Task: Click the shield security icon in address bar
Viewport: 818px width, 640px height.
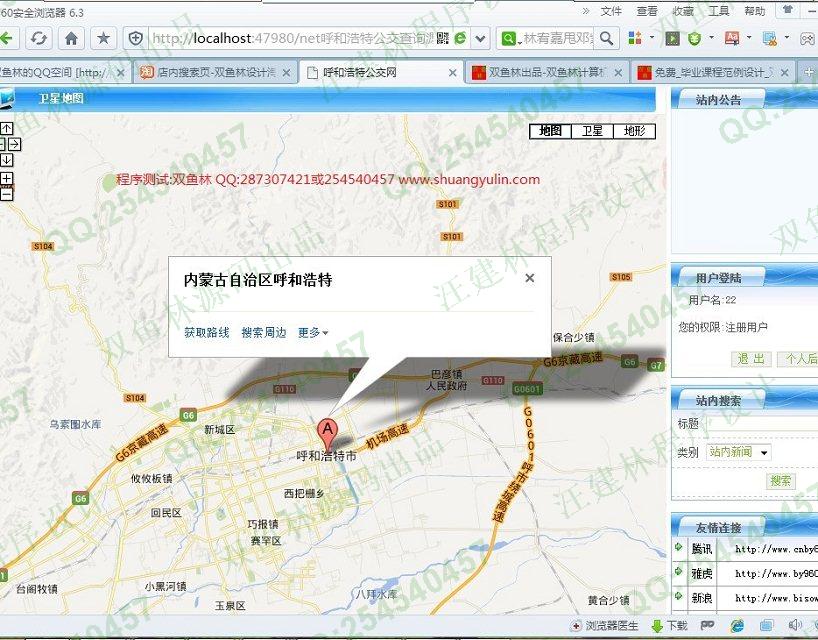Action: point(136,38)
